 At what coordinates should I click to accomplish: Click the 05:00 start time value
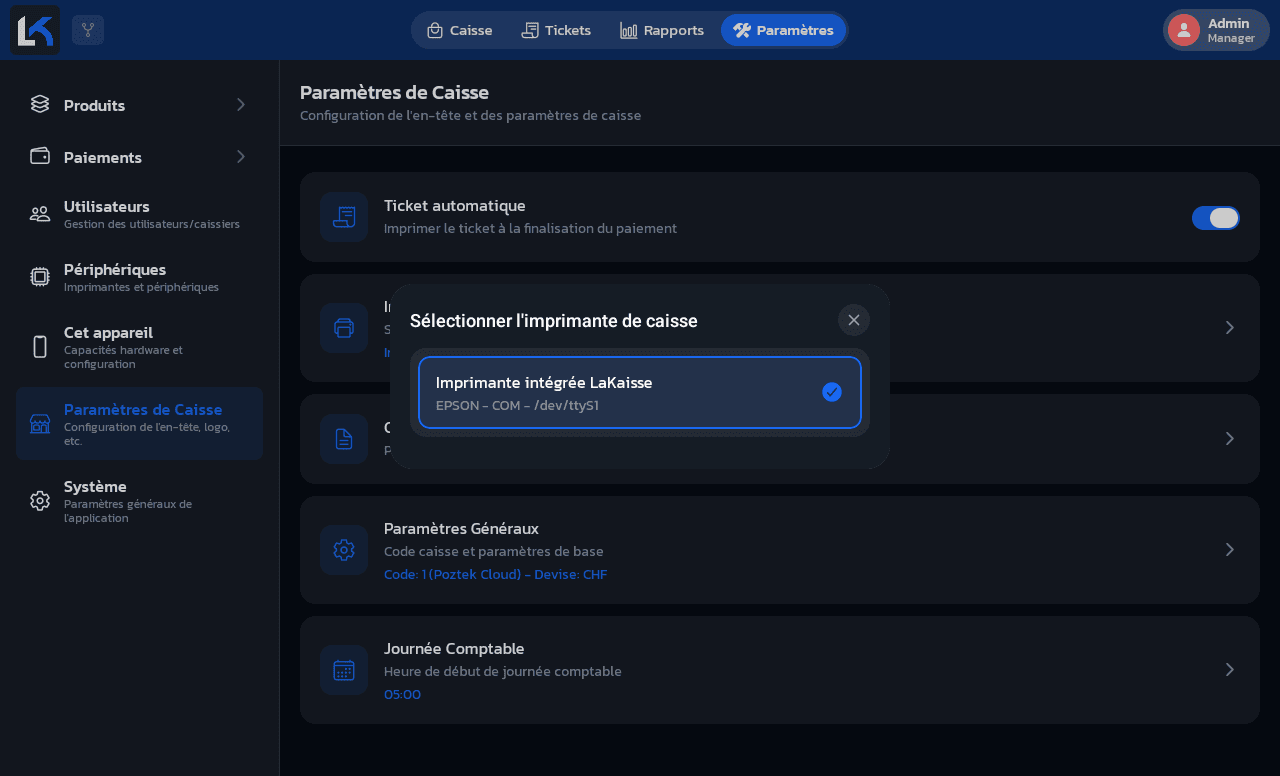[402, 695]
